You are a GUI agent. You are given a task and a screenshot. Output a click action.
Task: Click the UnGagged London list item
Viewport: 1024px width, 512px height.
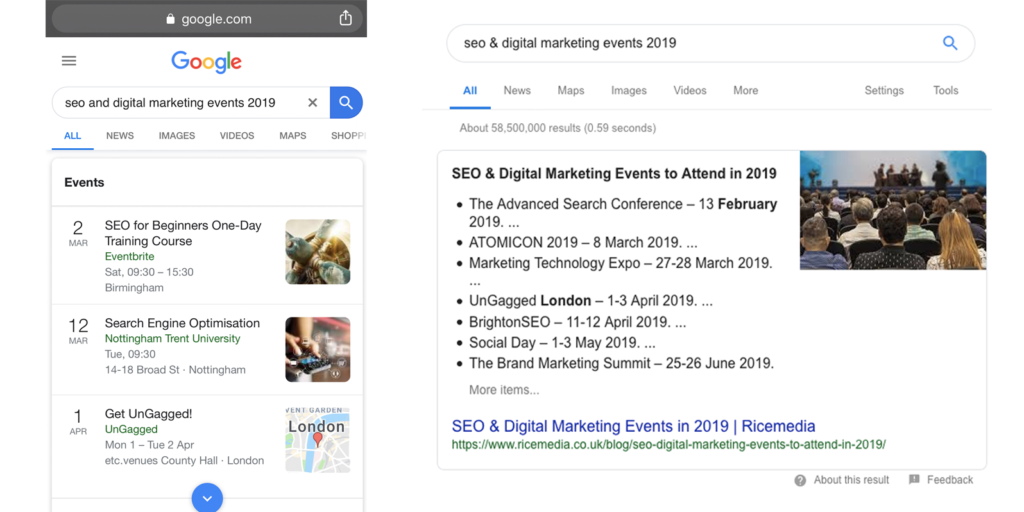click(x=591, y=302)
